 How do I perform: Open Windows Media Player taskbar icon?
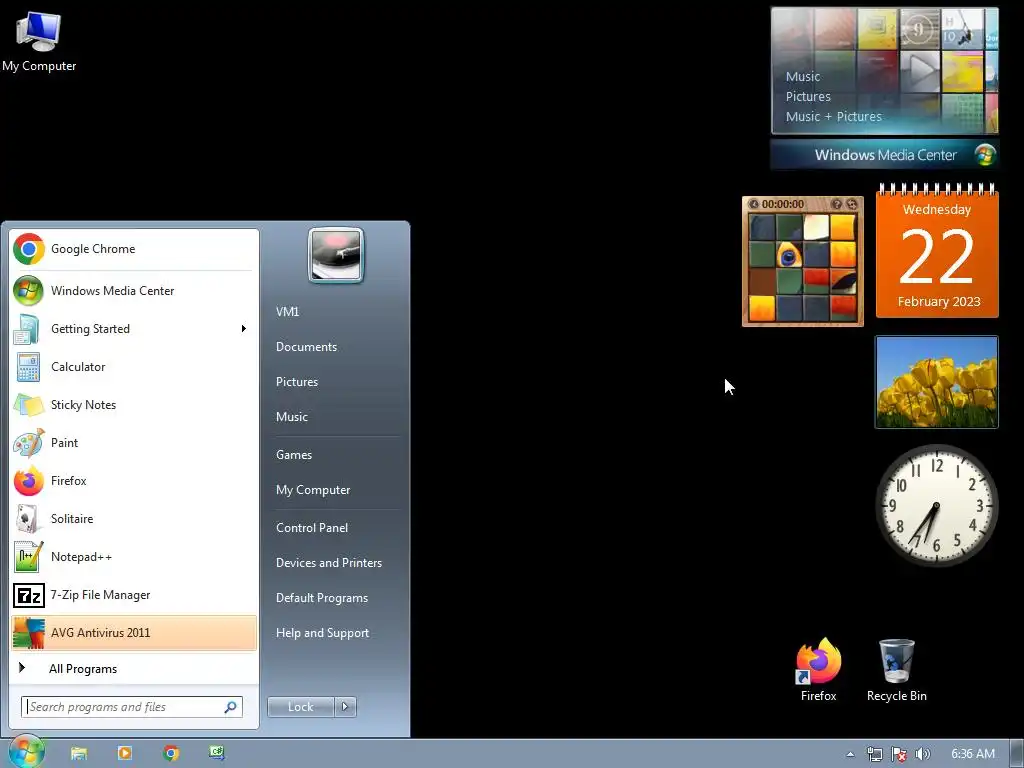(125, 754)
